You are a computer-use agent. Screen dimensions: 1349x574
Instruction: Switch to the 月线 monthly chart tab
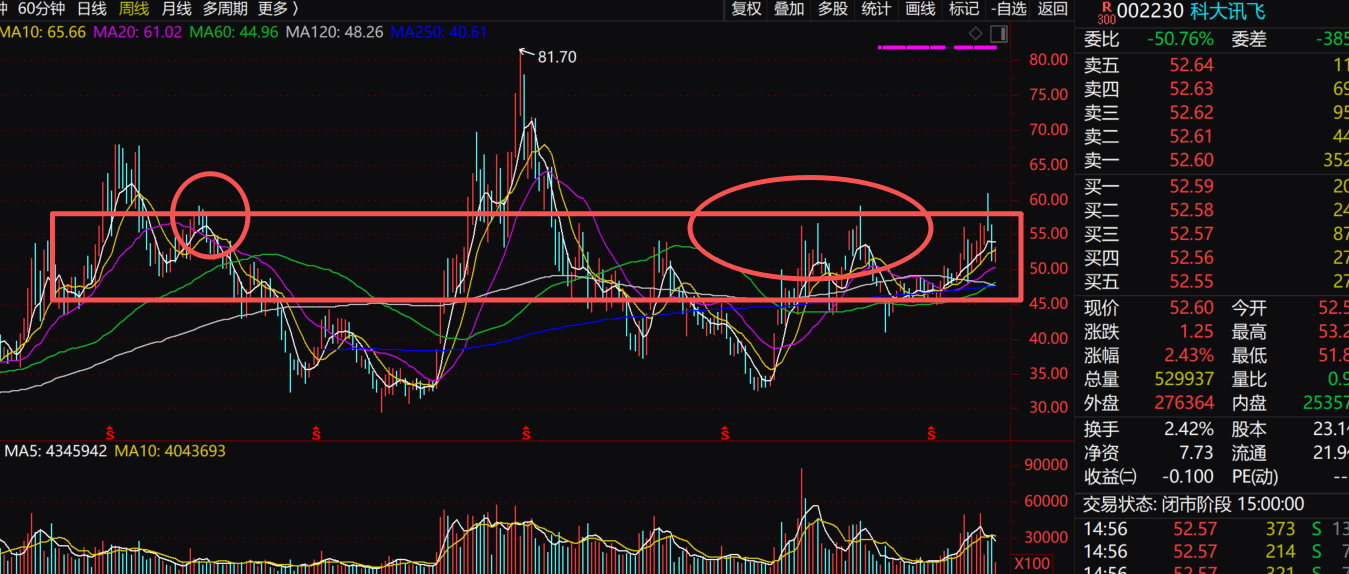pos(176,9)
